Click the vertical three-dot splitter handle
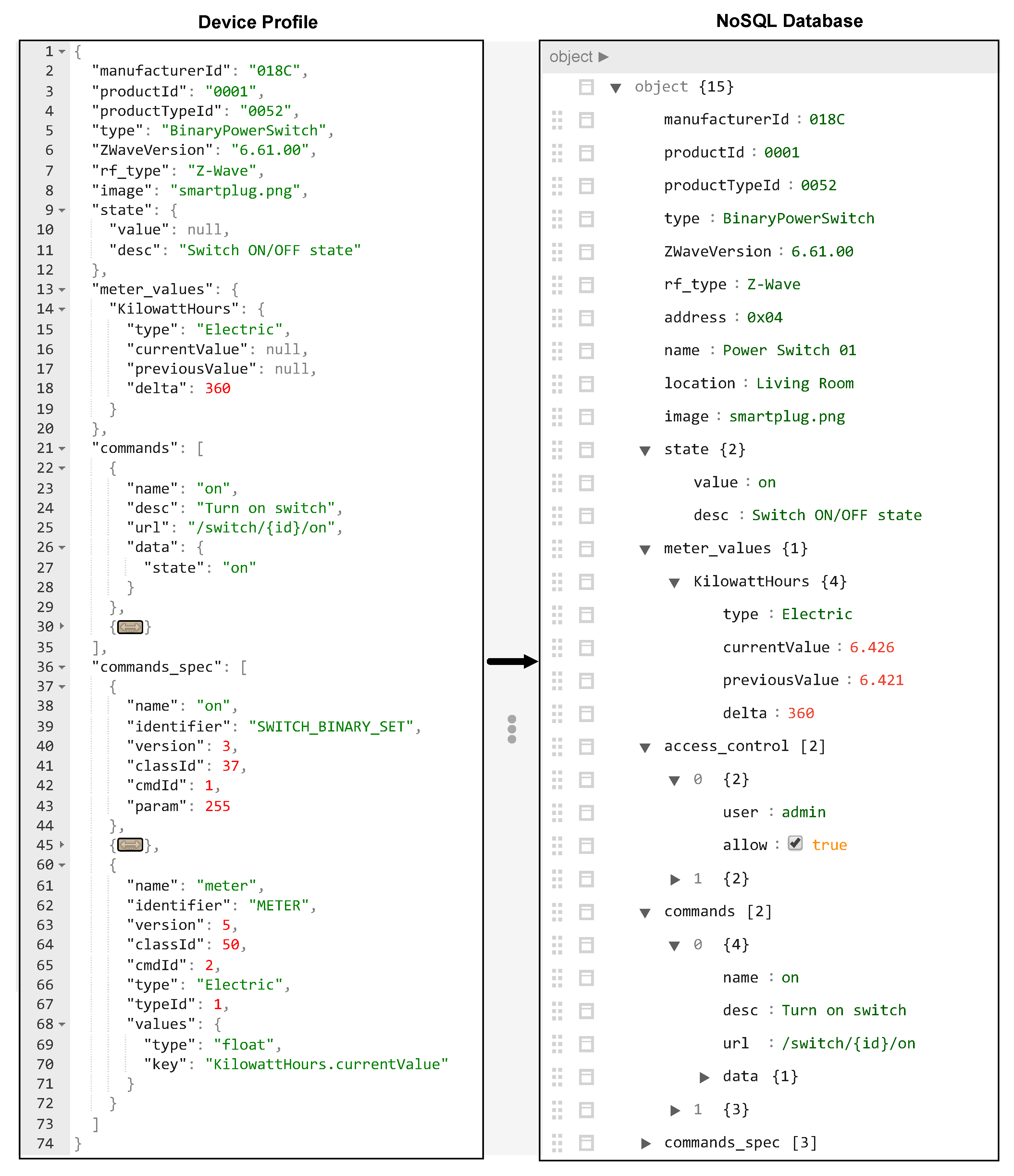The image size is (1014, 1176). pos(512,729)
